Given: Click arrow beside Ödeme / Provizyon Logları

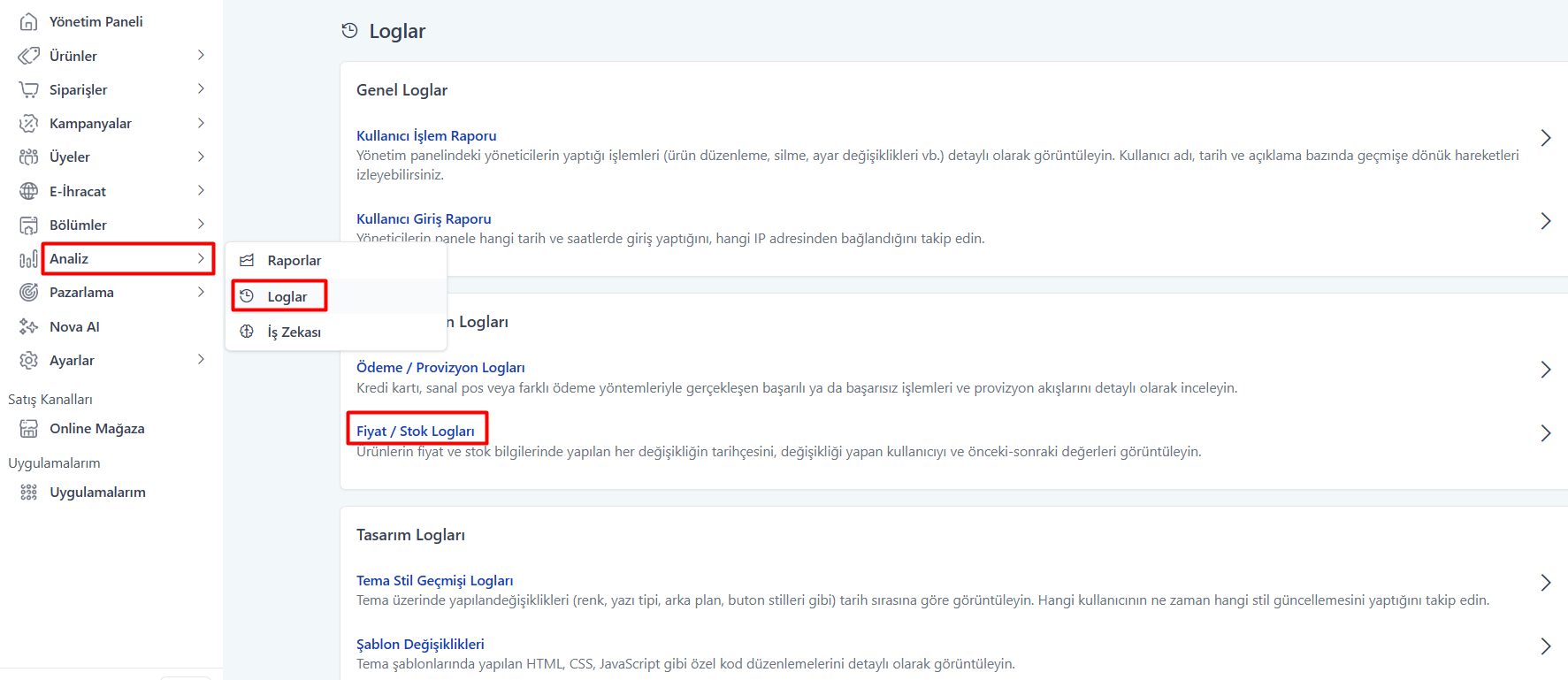Looking at the screenshot, I should pyautogui.click(x=1545, y=370).
